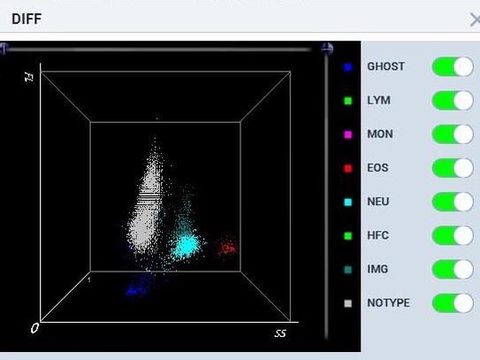Click the HFC label
Viewport: 480px width, 360px height.
pyautogui.click(x=378, y=235)
